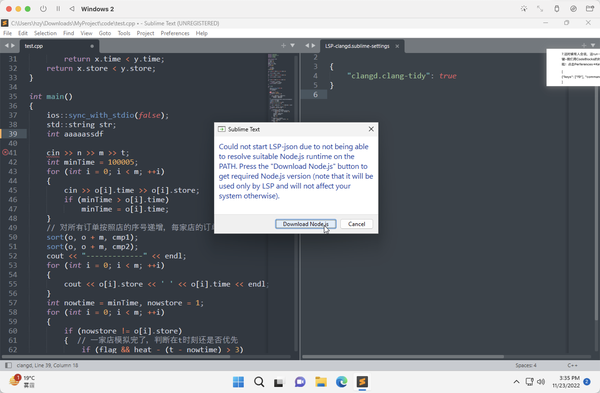600x393 pixels.
Task: Open the Preferences menu
Action: pos(175,33)
